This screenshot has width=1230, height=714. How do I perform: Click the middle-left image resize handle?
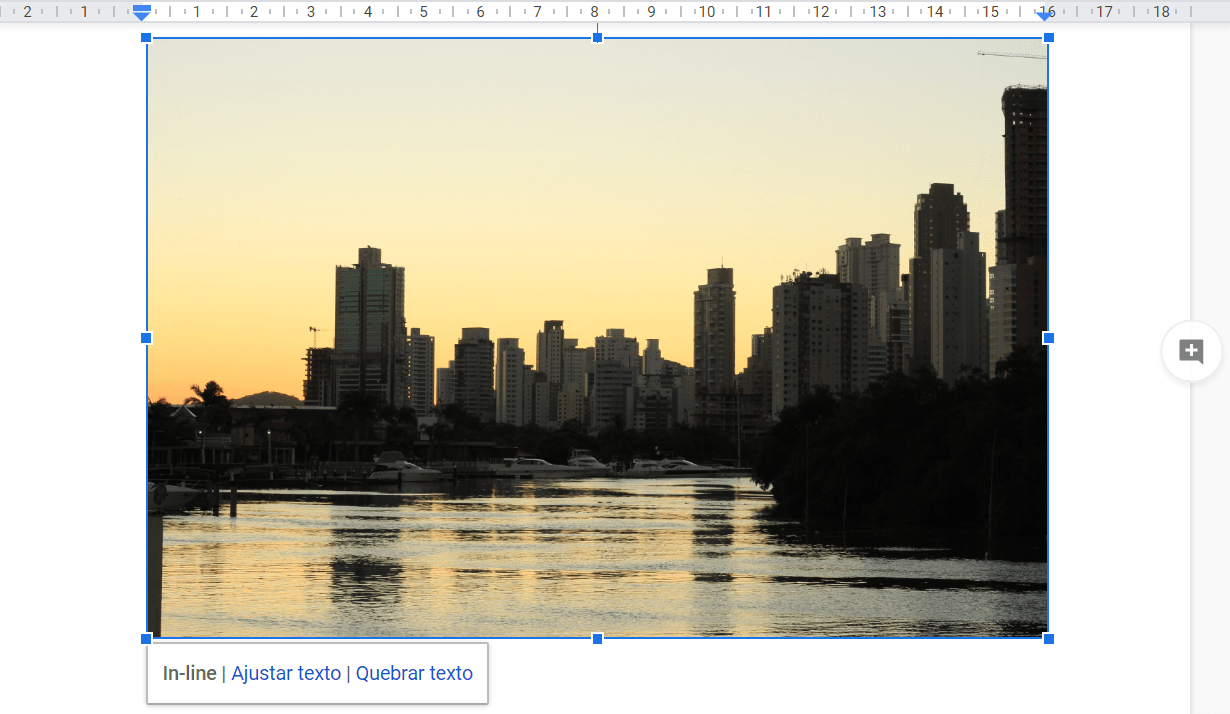click(x=146, y=338)
